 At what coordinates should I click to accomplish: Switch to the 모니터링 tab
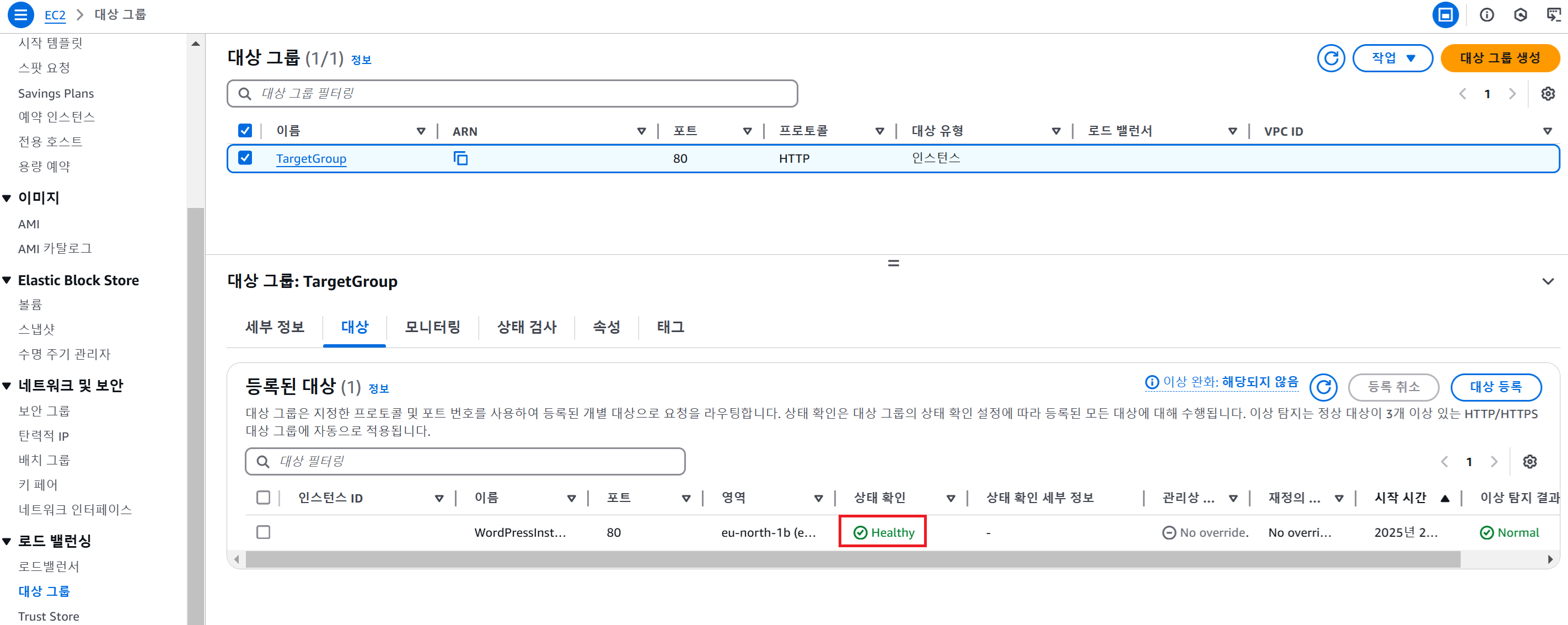pos(432,327)
